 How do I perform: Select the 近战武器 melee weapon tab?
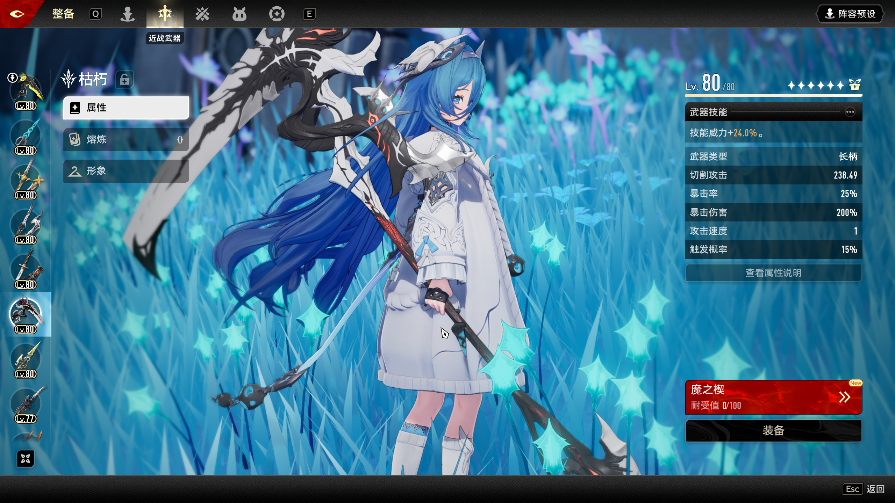[x=164, y=14]
